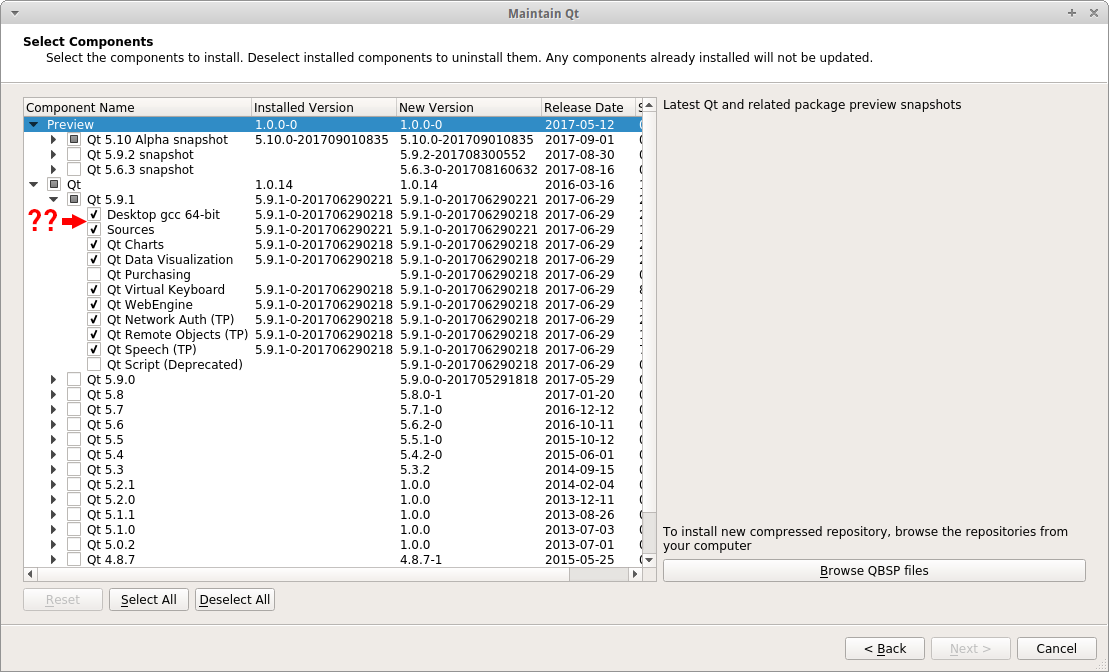The image size is (1109, 672).
Task: Expand the Qt 5.9.0 node
Action: tap(54, 380)
